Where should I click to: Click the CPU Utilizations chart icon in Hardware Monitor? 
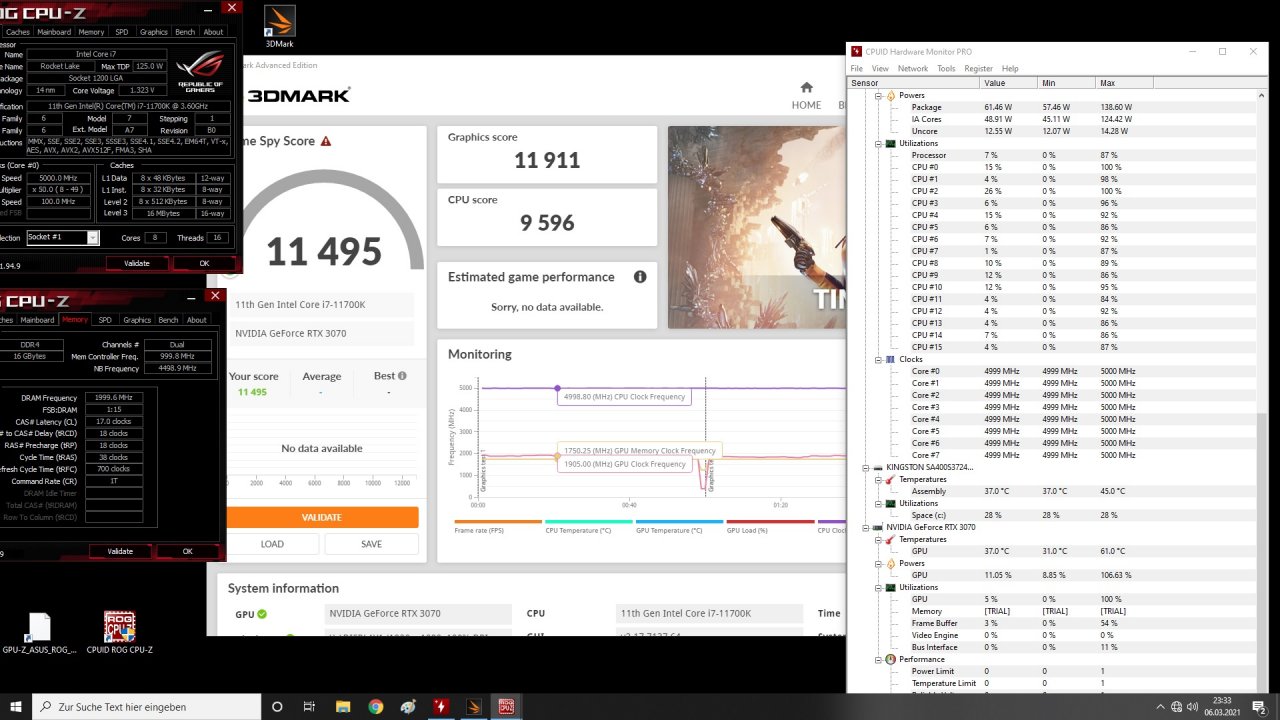point(891,143)
